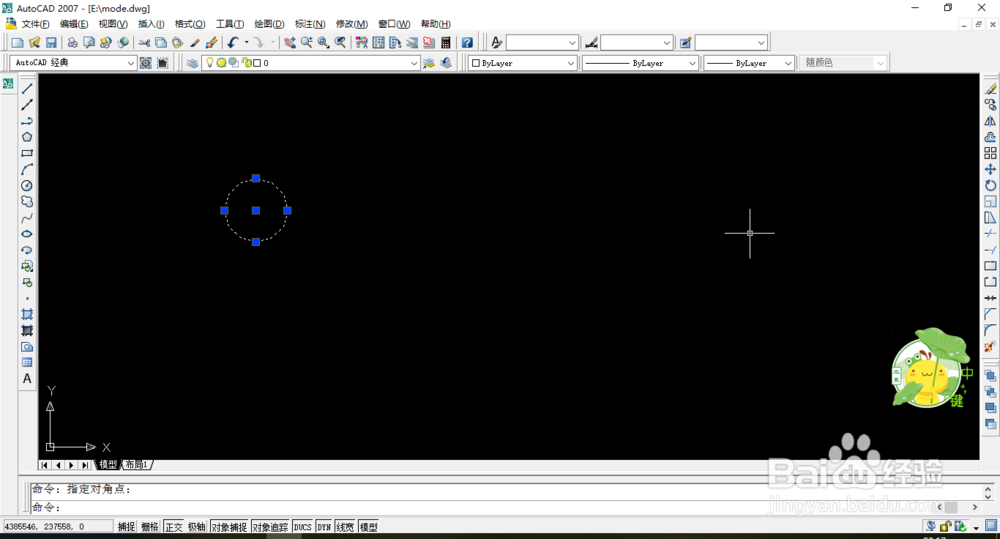Open the 视图(V) menu
The height and width of the screenshot is (539, 1000).
pyautogui.click(x=113, y=24)
